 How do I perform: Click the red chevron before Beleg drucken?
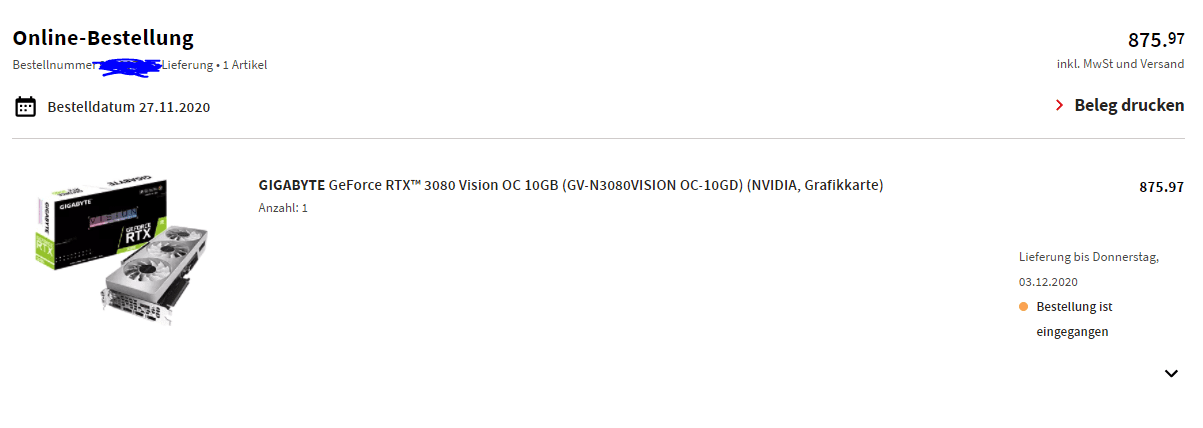point(1060,105)
